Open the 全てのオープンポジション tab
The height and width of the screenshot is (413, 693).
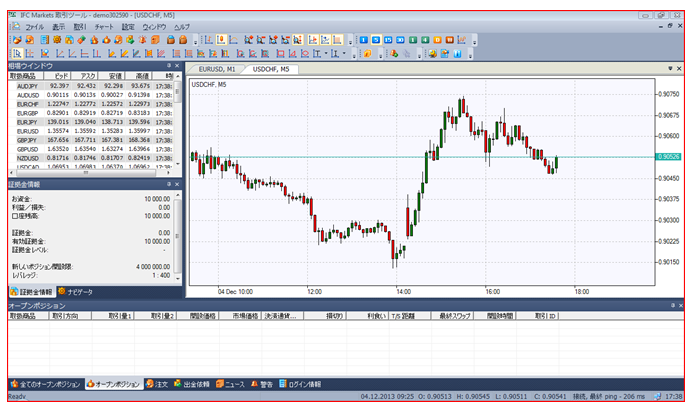[44, 384]
